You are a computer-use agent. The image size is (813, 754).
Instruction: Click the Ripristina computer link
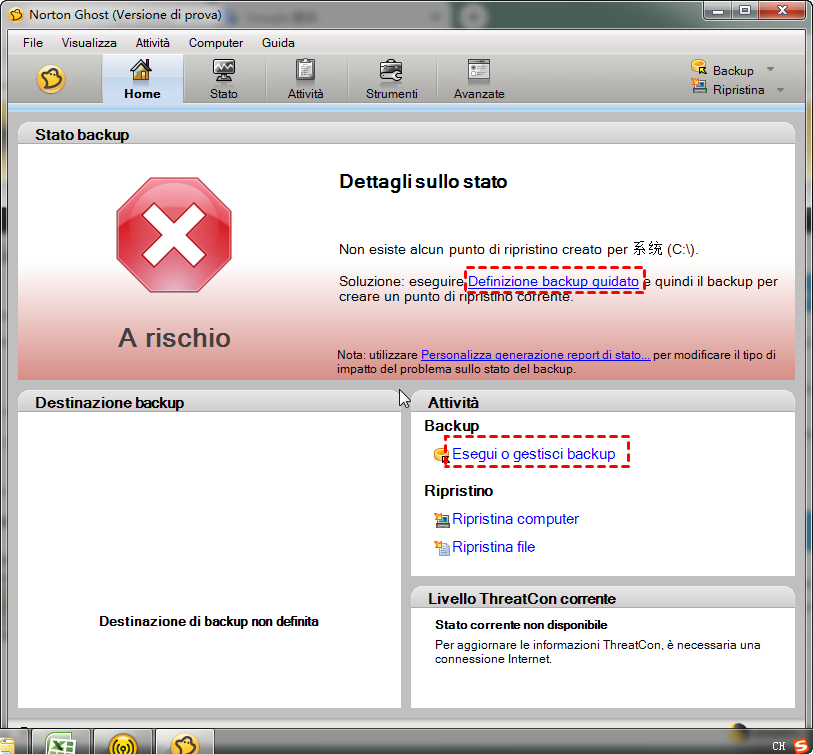(x=515, y=519)
